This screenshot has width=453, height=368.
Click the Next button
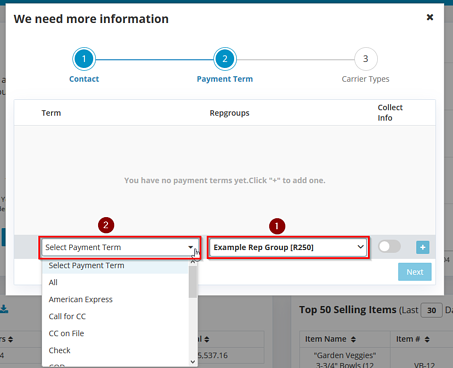[x=415, y=272]
